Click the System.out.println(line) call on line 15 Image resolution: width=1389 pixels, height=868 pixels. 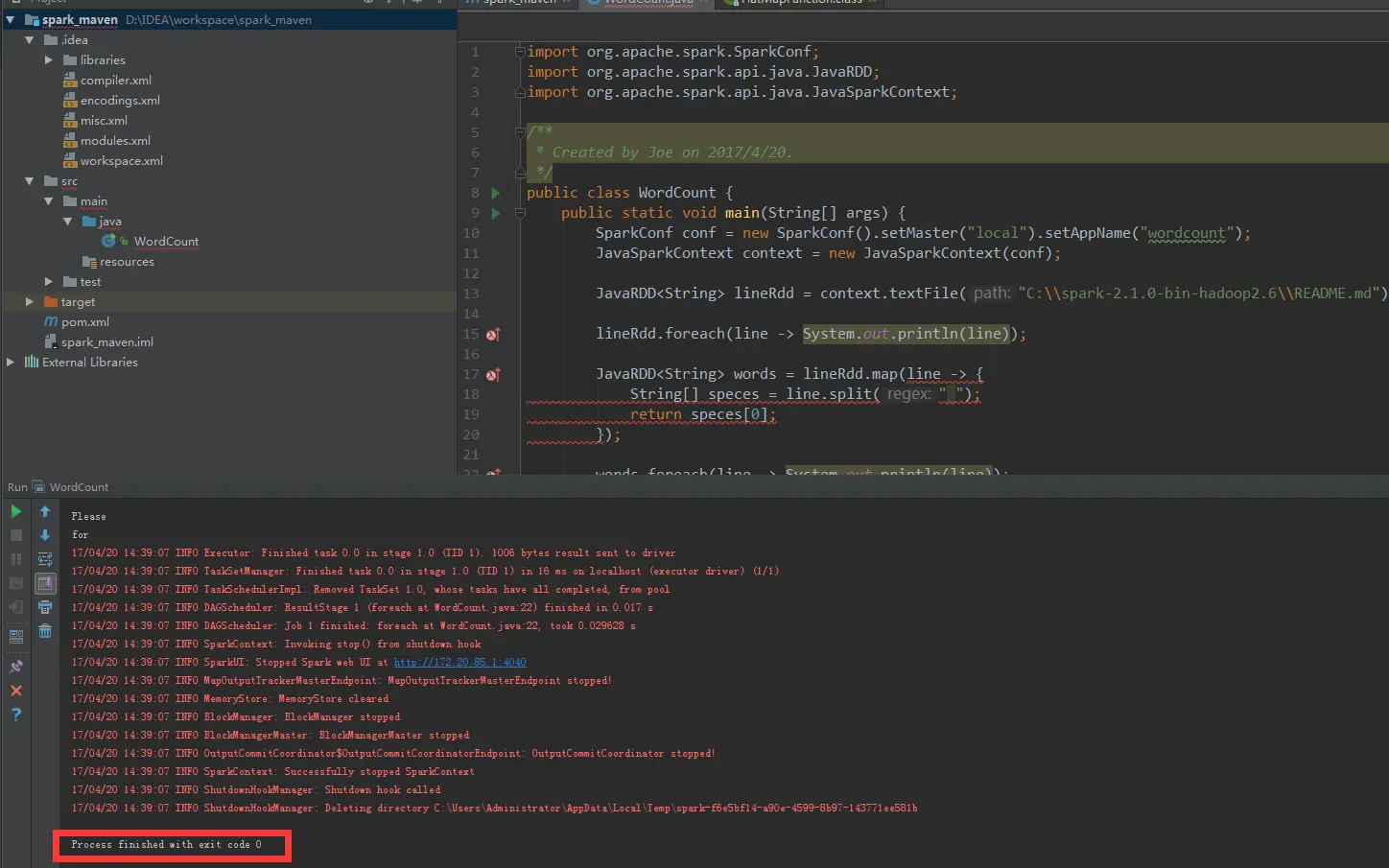point(906,334)
